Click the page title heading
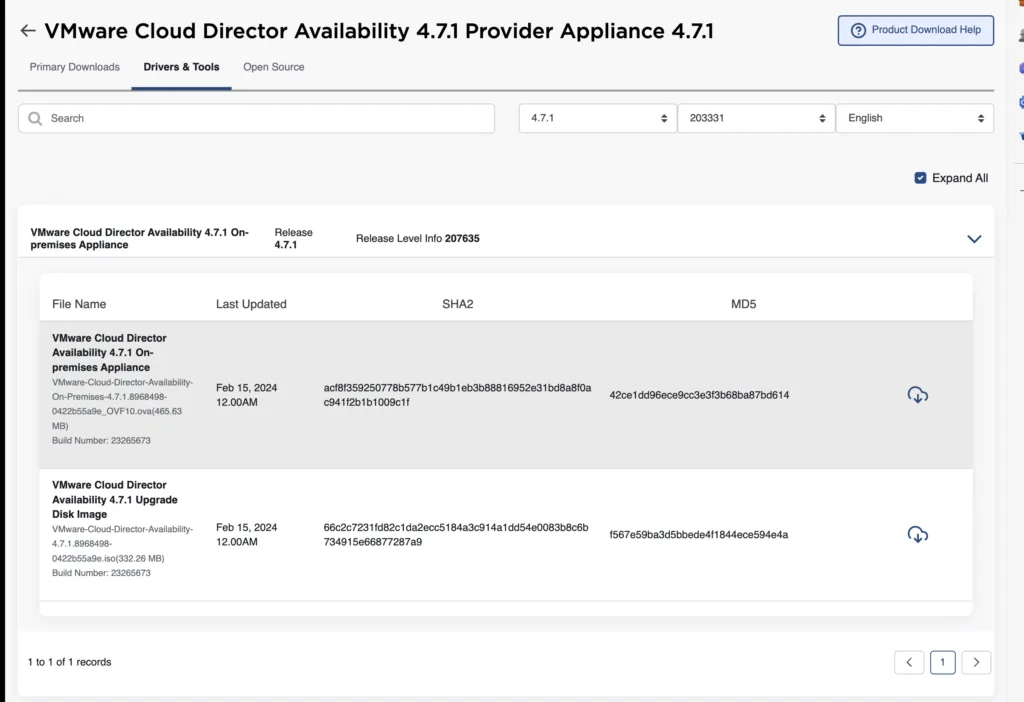The image size is (1024, 702). 379,31
